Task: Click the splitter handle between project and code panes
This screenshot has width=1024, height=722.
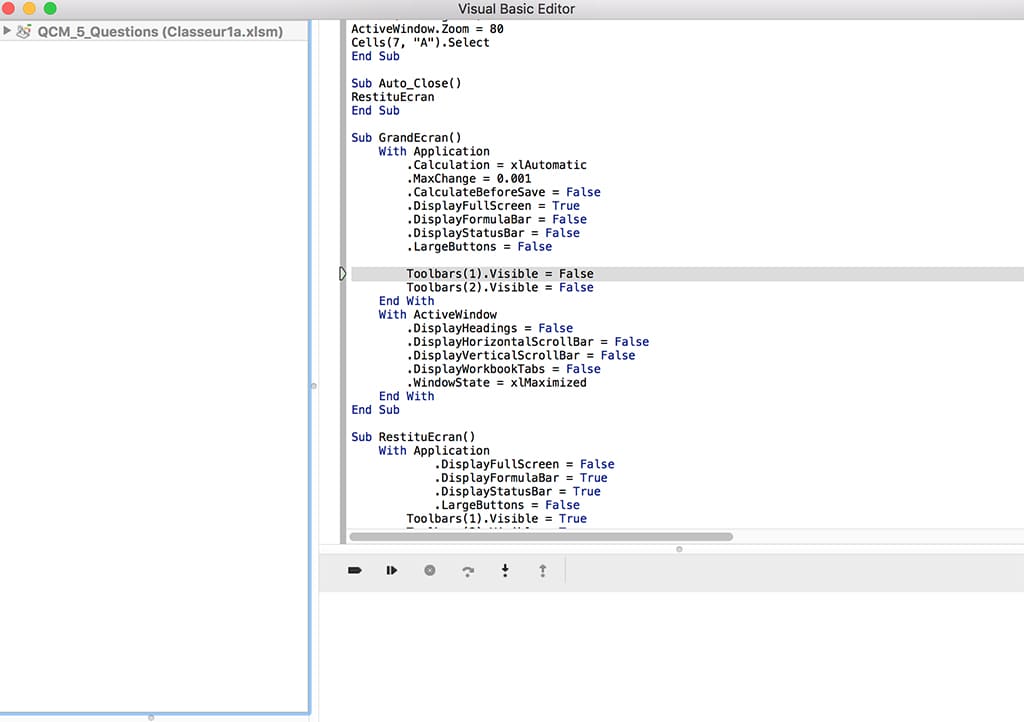Action: click(x=313, y=385)
